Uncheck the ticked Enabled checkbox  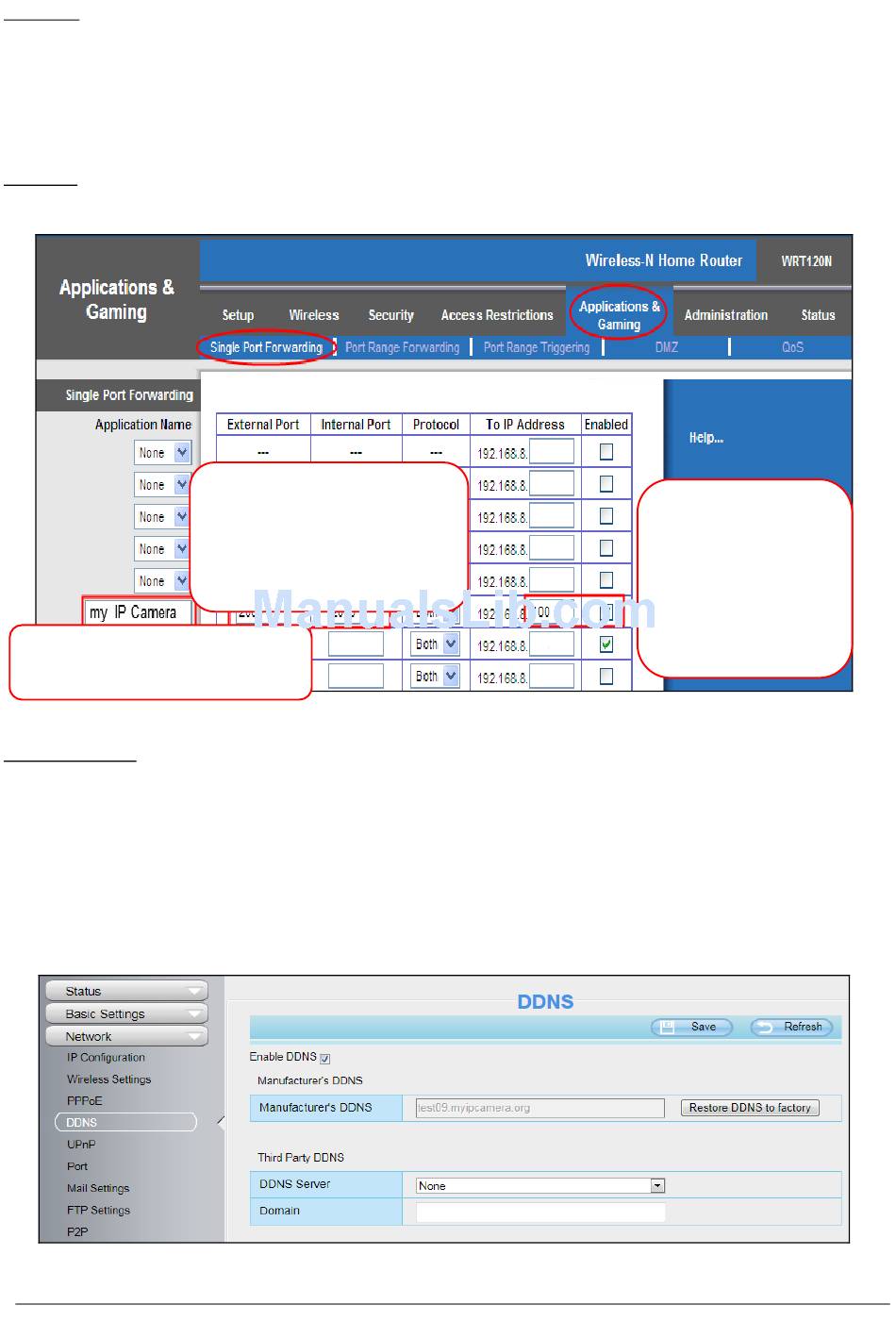pos(606,644)
